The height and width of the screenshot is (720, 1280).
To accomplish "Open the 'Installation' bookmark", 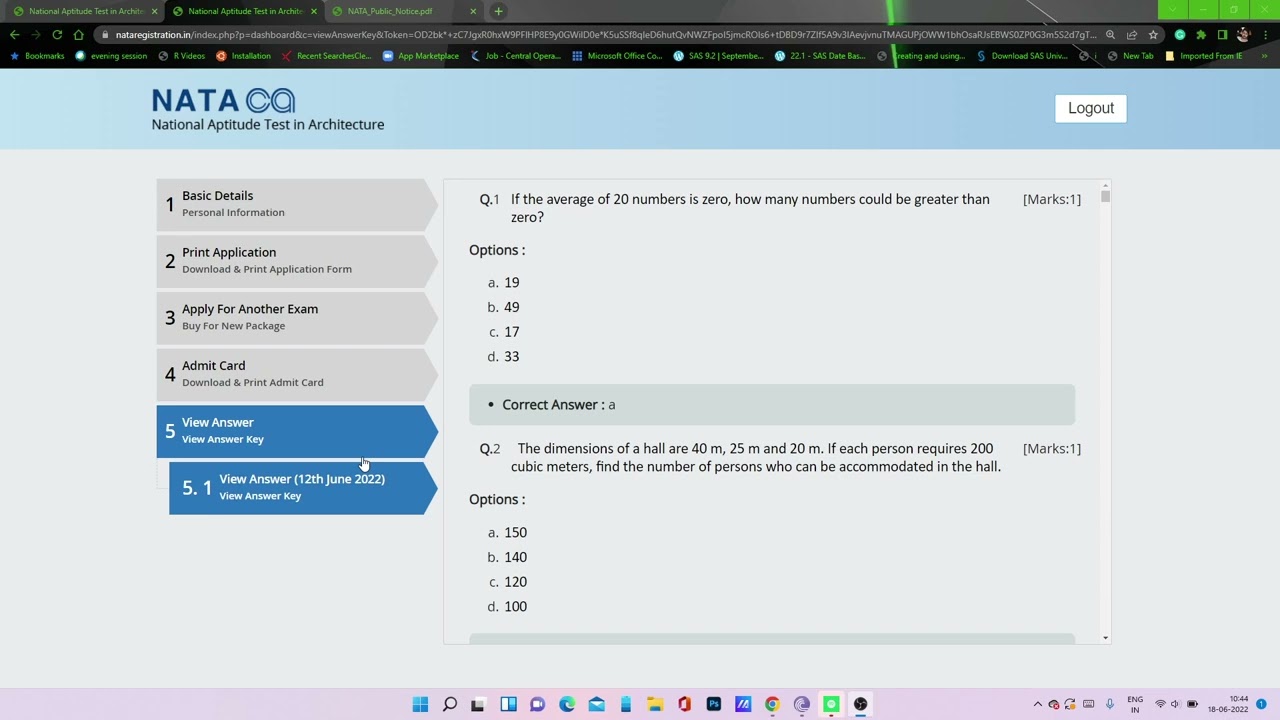I will (243, 56).
